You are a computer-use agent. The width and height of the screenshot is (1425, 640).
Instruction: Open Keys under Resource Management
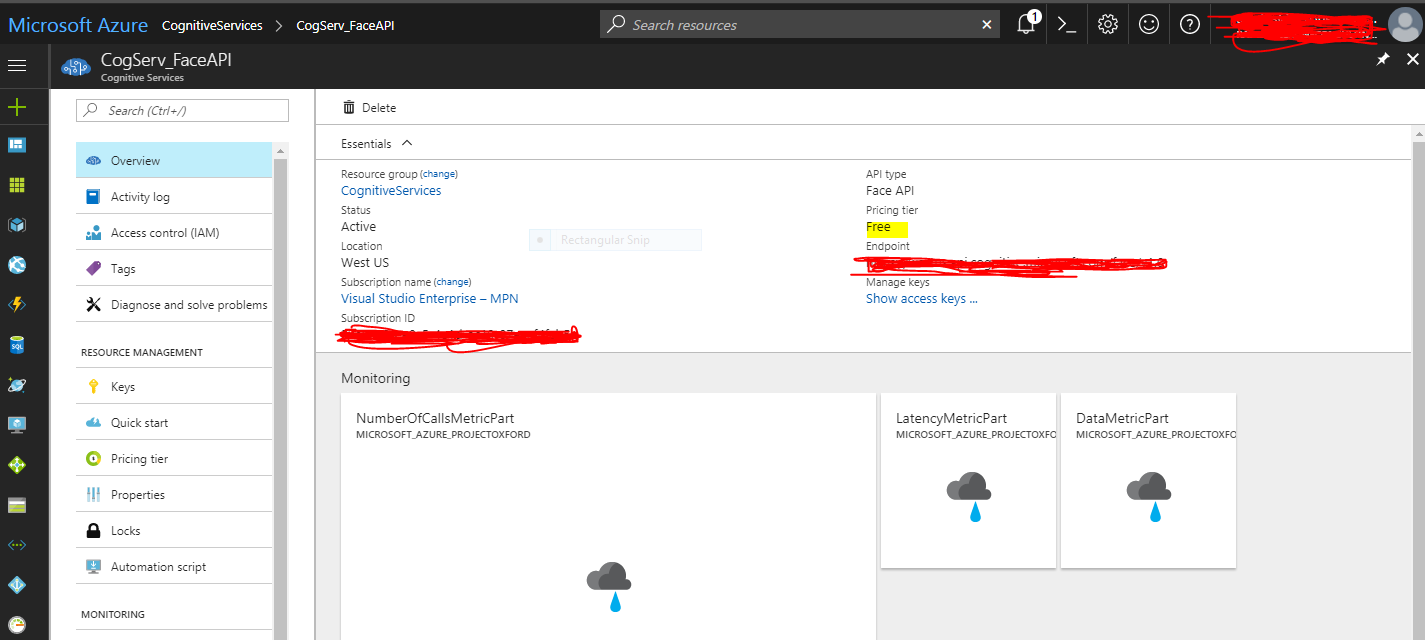coord(174,386)
